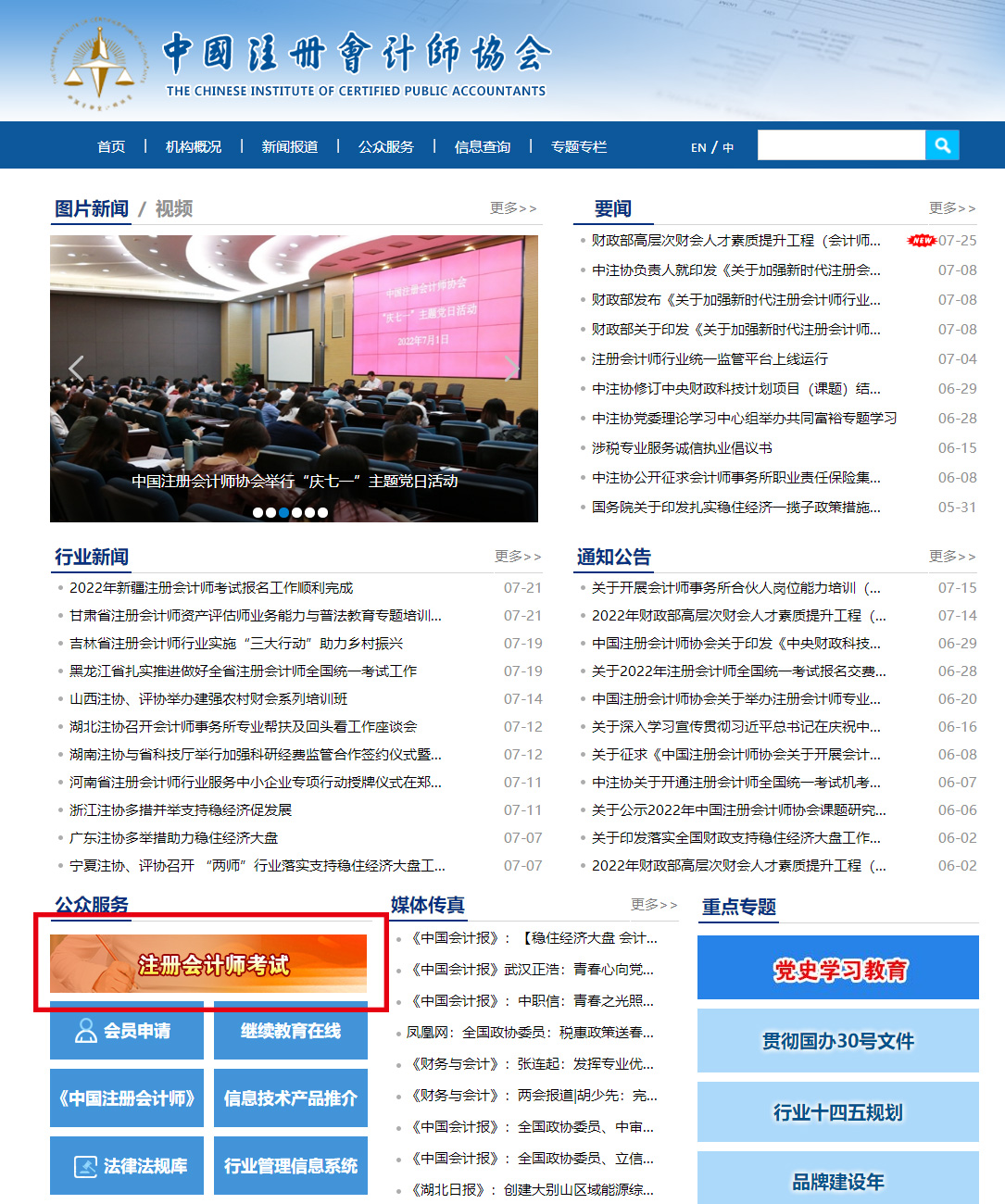Open 继续教育在线 service
1005x1204 pixels.
point(290,1031)
